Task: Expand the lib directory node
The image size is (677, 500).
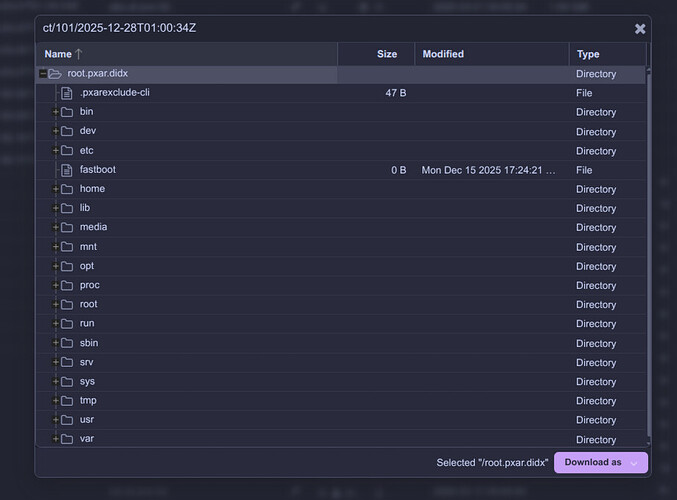Action: [x=55, y=208]
